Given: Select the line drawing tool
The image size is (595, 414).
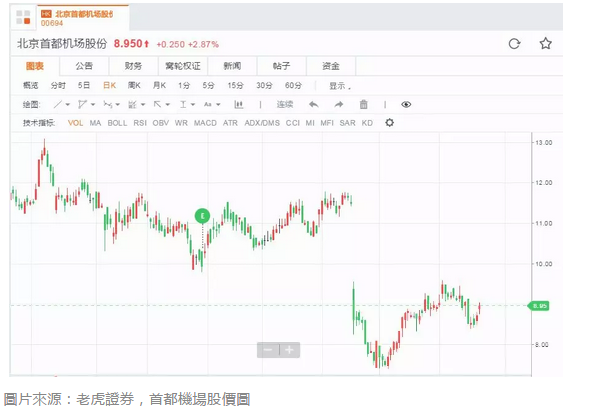Looking at the screenshot, I should pyautogui.click(x=58, y=104).
